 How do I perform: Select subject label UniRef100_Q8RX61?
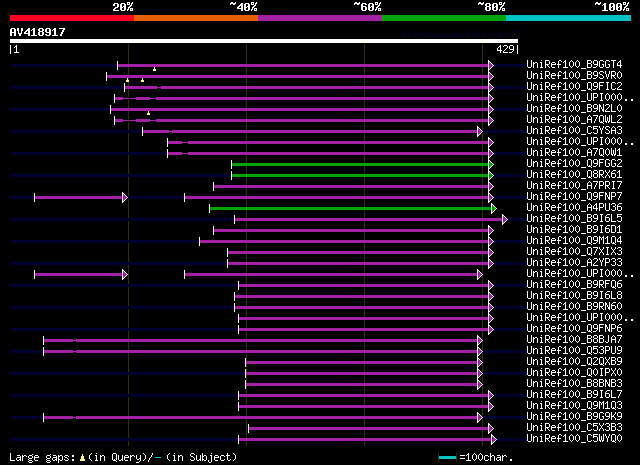click(574, 175)
